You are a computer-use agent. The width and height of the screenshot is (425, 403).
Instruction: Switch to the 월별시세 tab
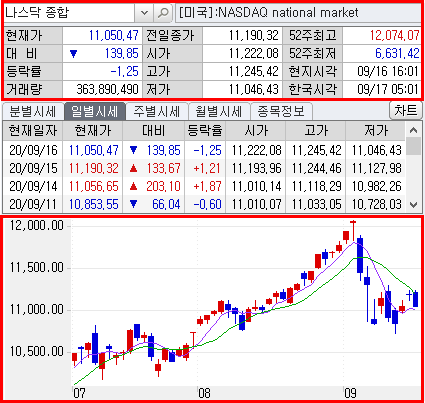219,111
